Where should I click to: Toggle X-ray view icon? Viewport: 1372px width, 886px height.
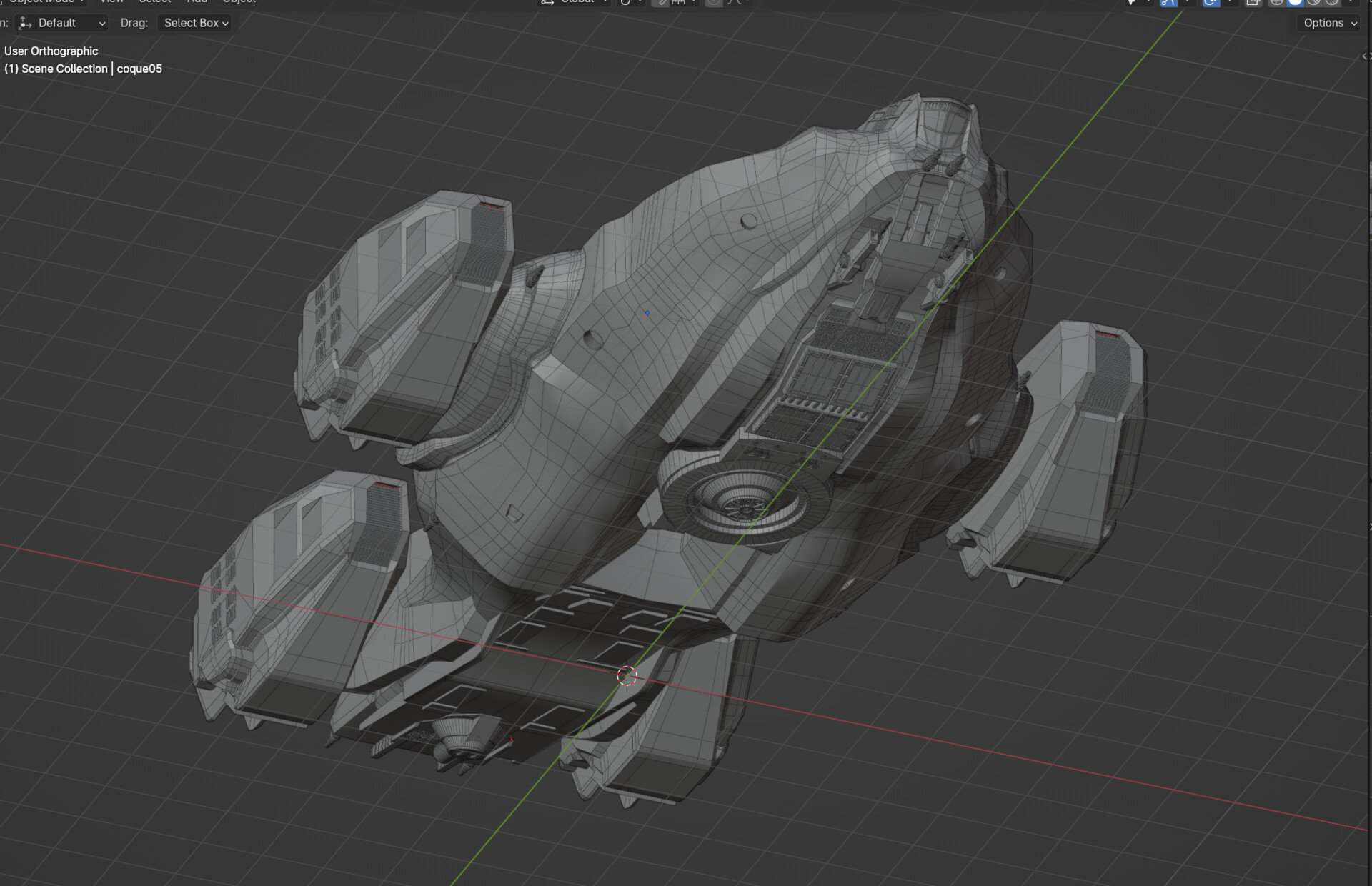(x=1253, y=2)
